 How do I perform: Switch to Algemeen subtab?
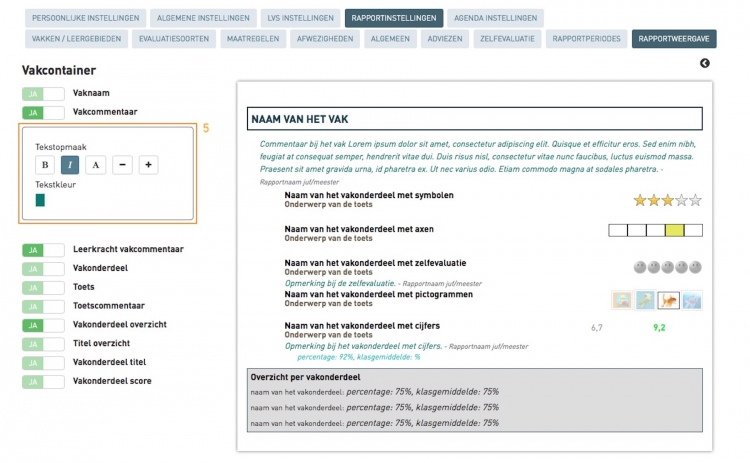390,39
